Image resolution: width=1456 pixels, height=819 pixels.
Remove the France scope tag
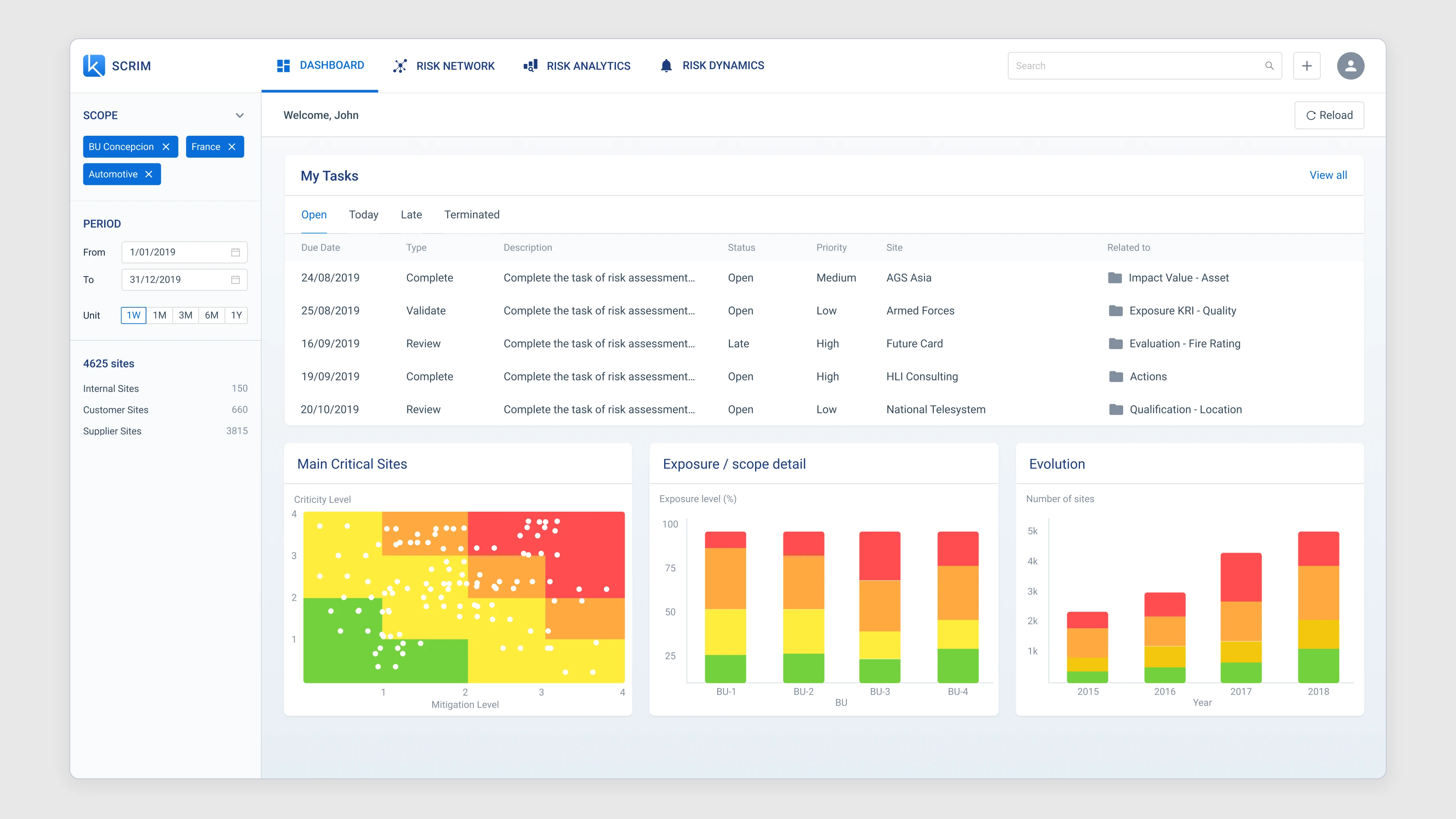[232, 147]
